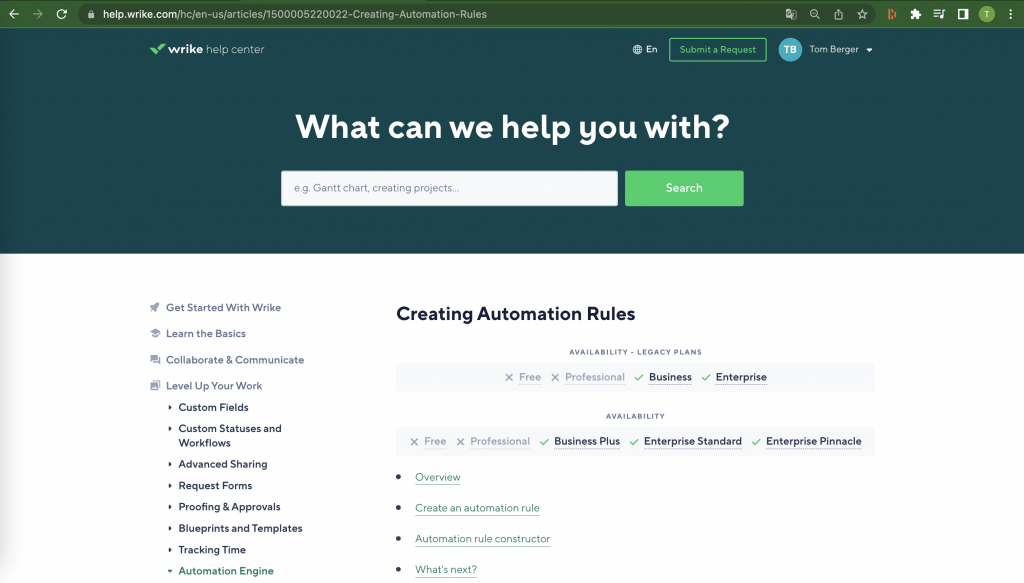
Task: Click the globe language icon
Action: pyautogui.click(x=637, y=49)
